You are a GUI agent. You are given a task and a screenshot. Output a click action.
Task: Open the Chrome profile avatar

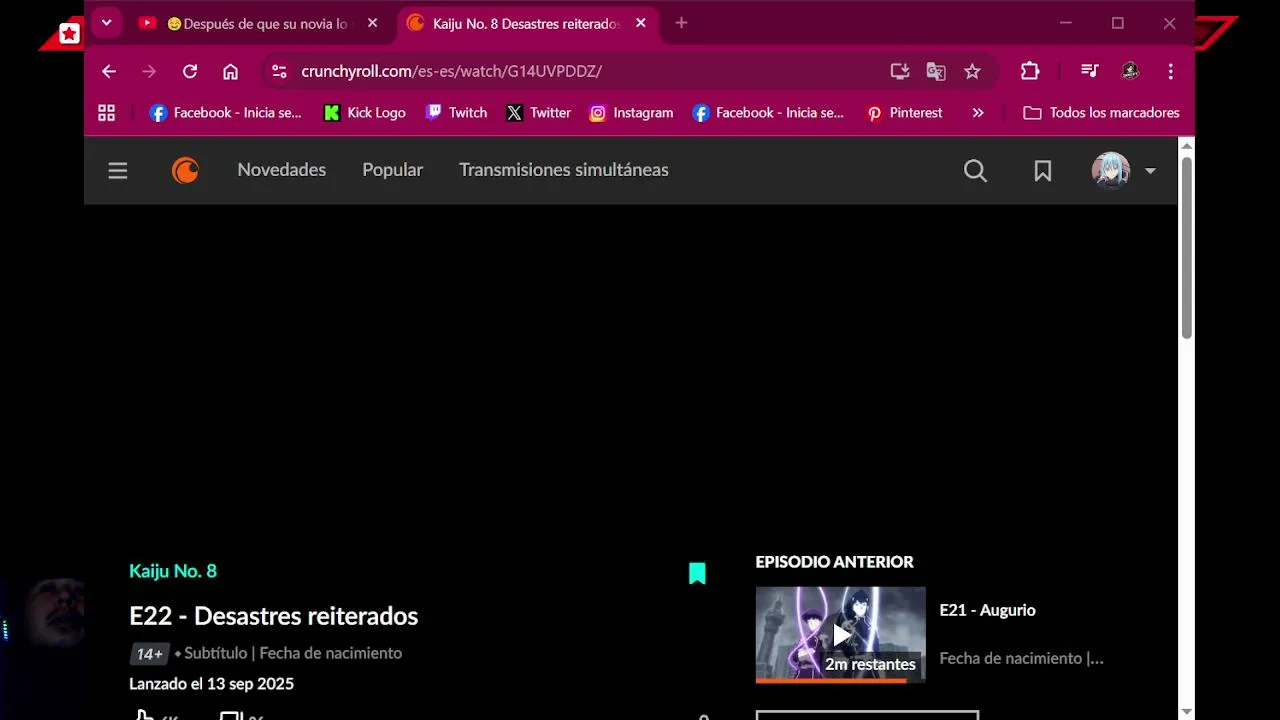pyautogui.click(x=1130, y=71)
